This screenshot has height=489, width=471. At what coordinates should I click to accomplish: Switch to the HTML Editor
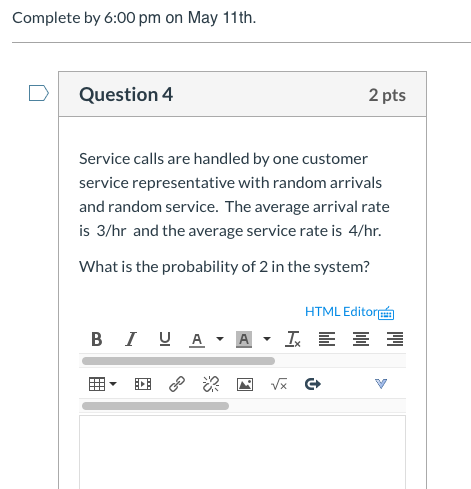pos(342,312)
